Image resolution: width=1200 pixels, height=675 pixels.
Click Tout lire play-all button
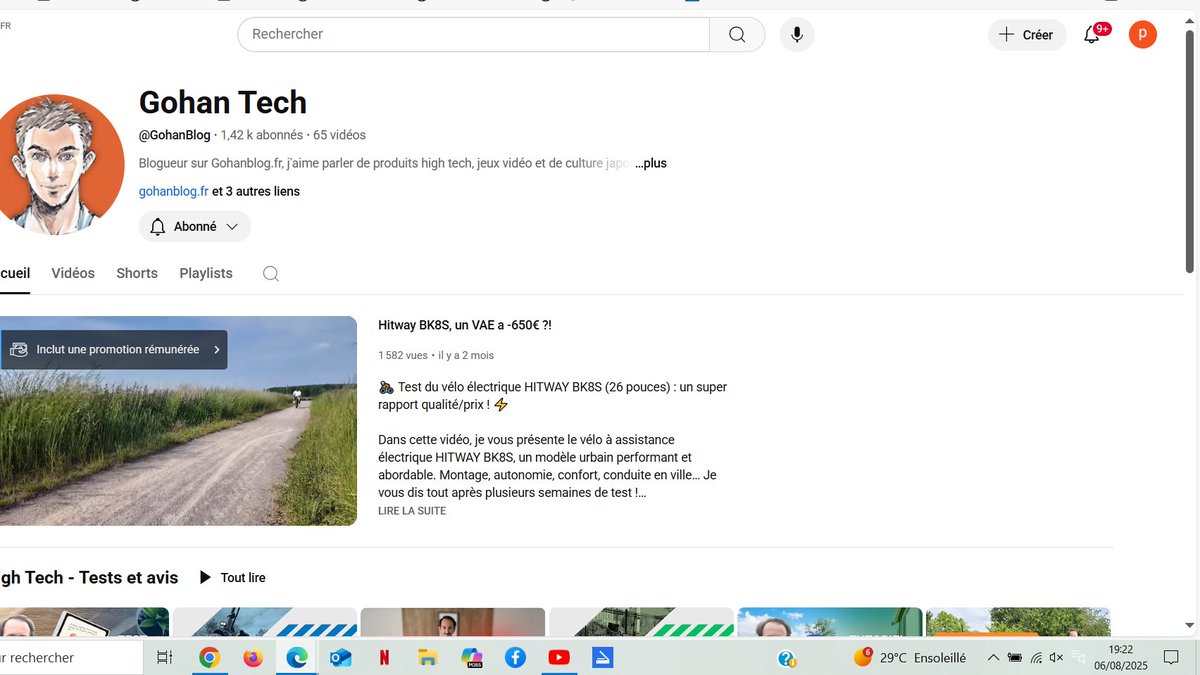coord(232,578)
